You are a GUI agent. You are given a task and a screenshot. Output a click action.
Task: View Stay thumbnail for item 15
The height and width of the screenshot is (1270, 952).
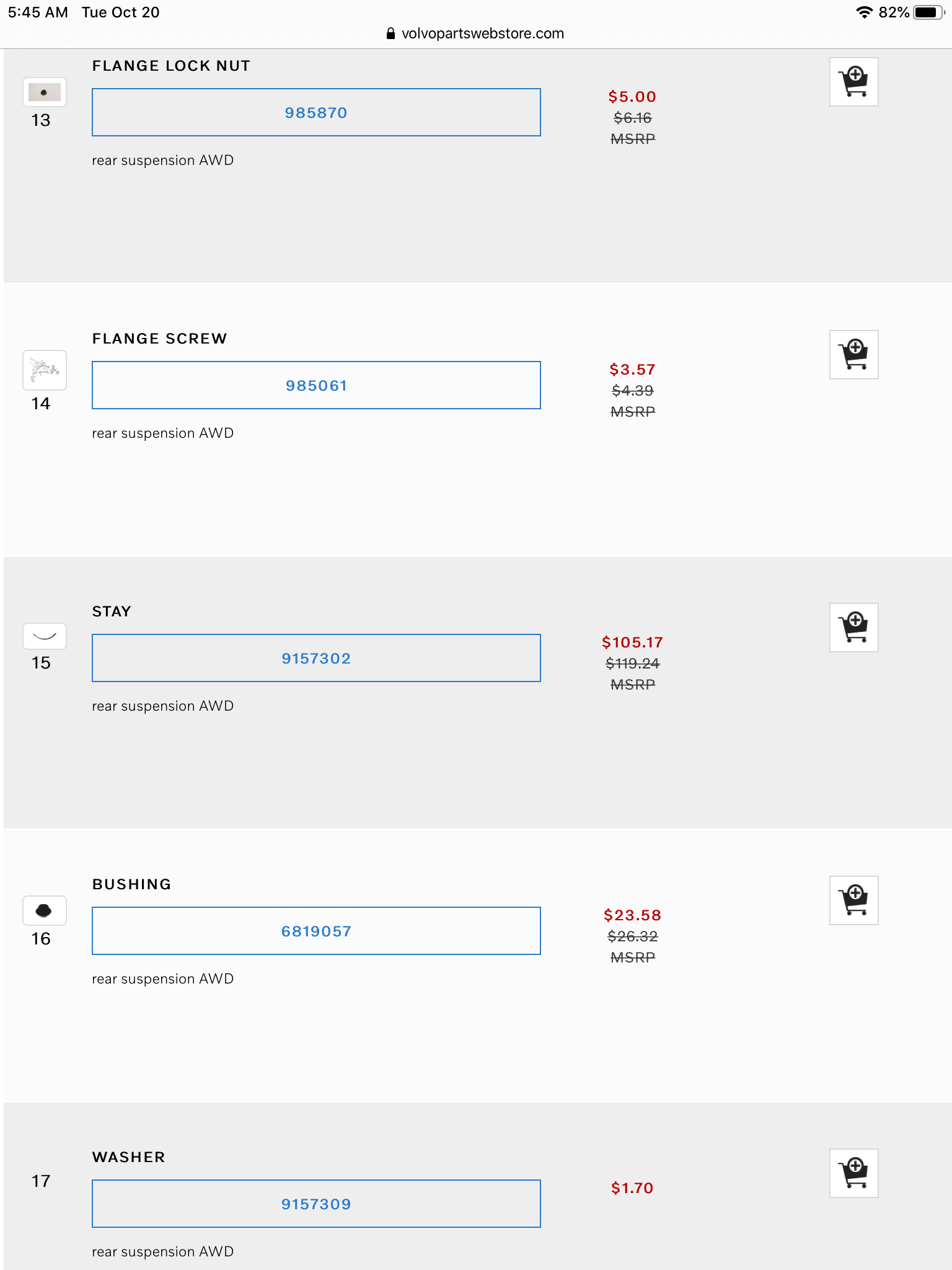click(44, 636)
